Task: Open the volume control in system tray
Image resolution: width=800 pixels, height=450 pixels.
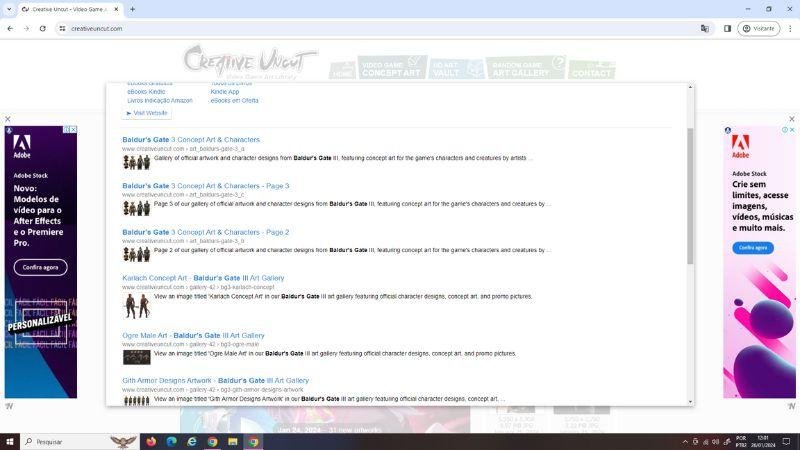Action: [715, 442]
